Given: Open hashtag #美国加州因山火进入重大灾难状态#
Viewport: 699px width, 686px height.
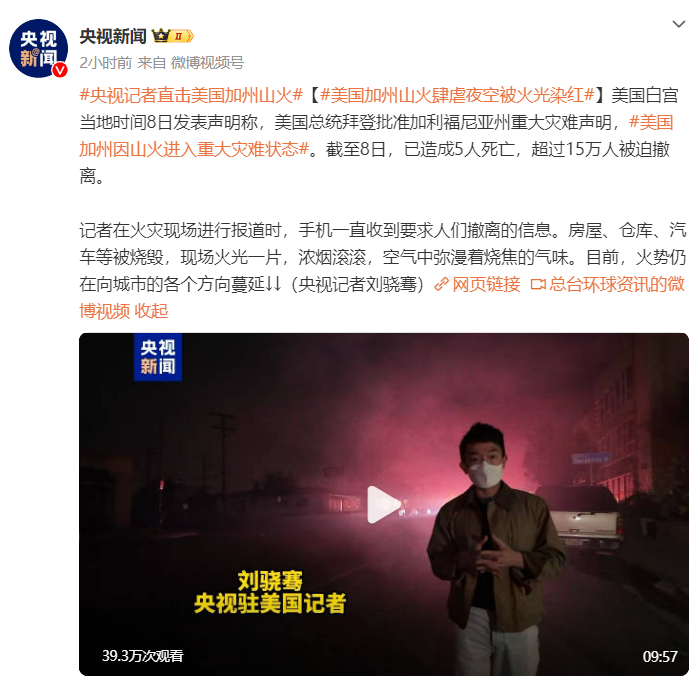Looking at the screenshot, I should [x=376, y=136].
